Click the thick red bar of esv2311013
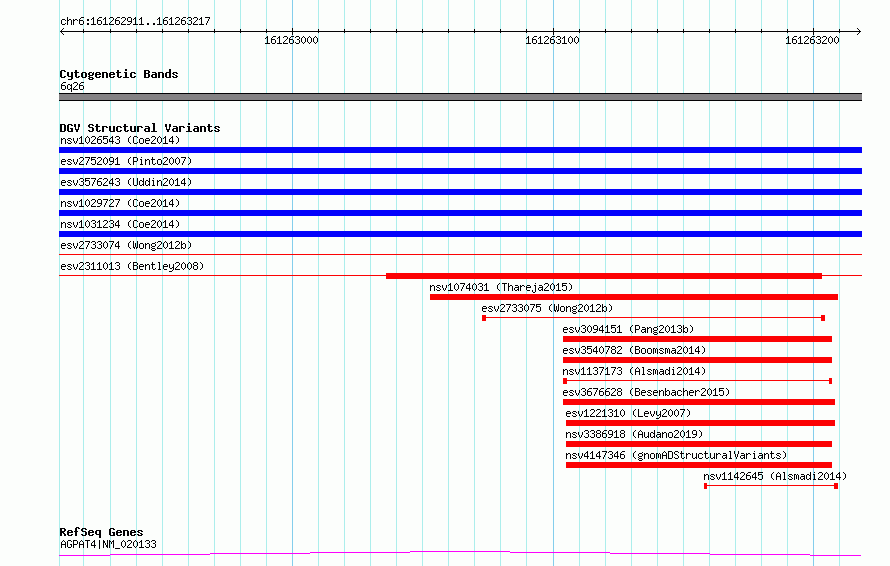The height and width of the screenshot is (566, 890). pos(604,276)
